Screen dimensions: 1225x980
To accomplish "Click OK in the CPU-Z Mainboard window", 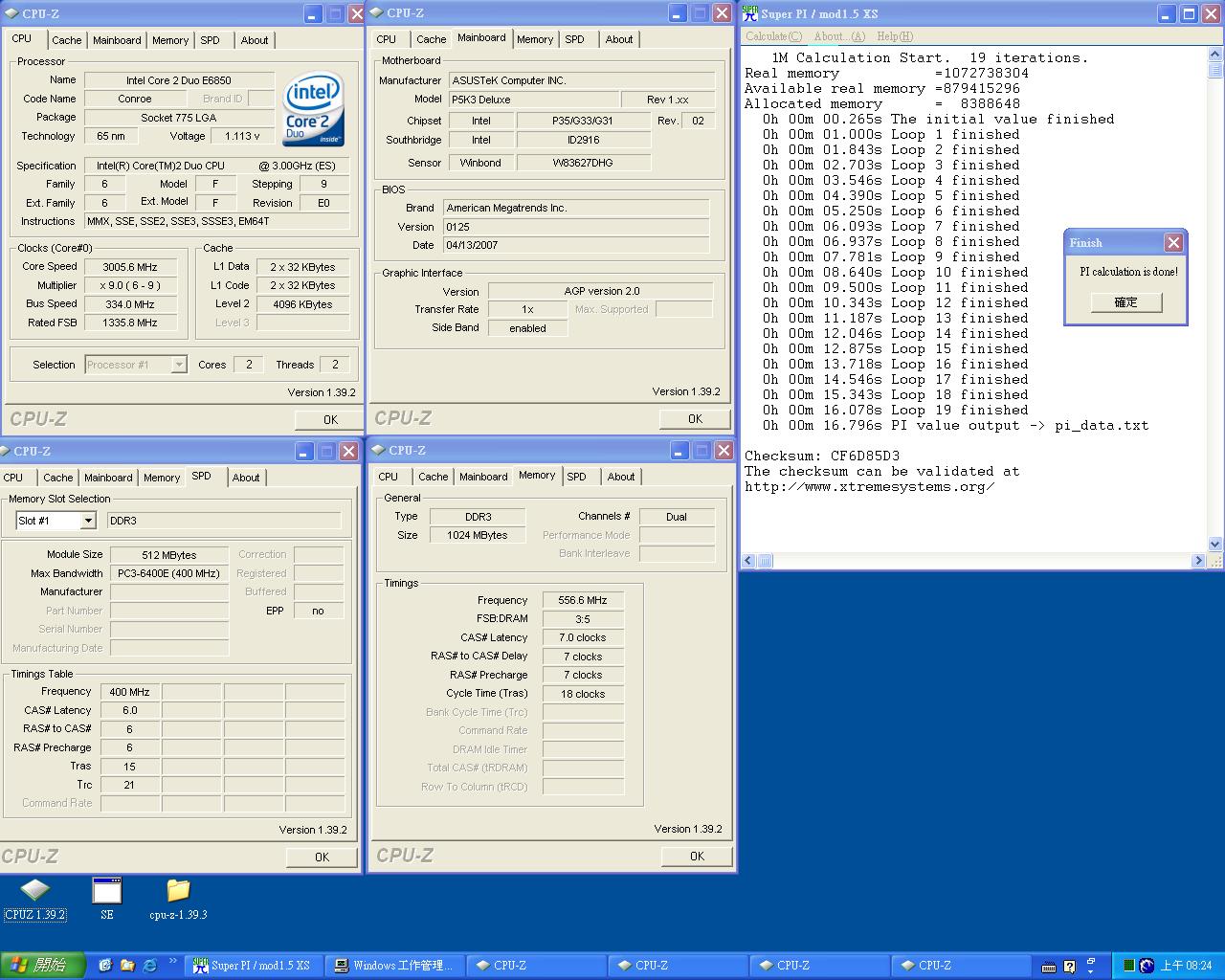I will pos(695,418).
